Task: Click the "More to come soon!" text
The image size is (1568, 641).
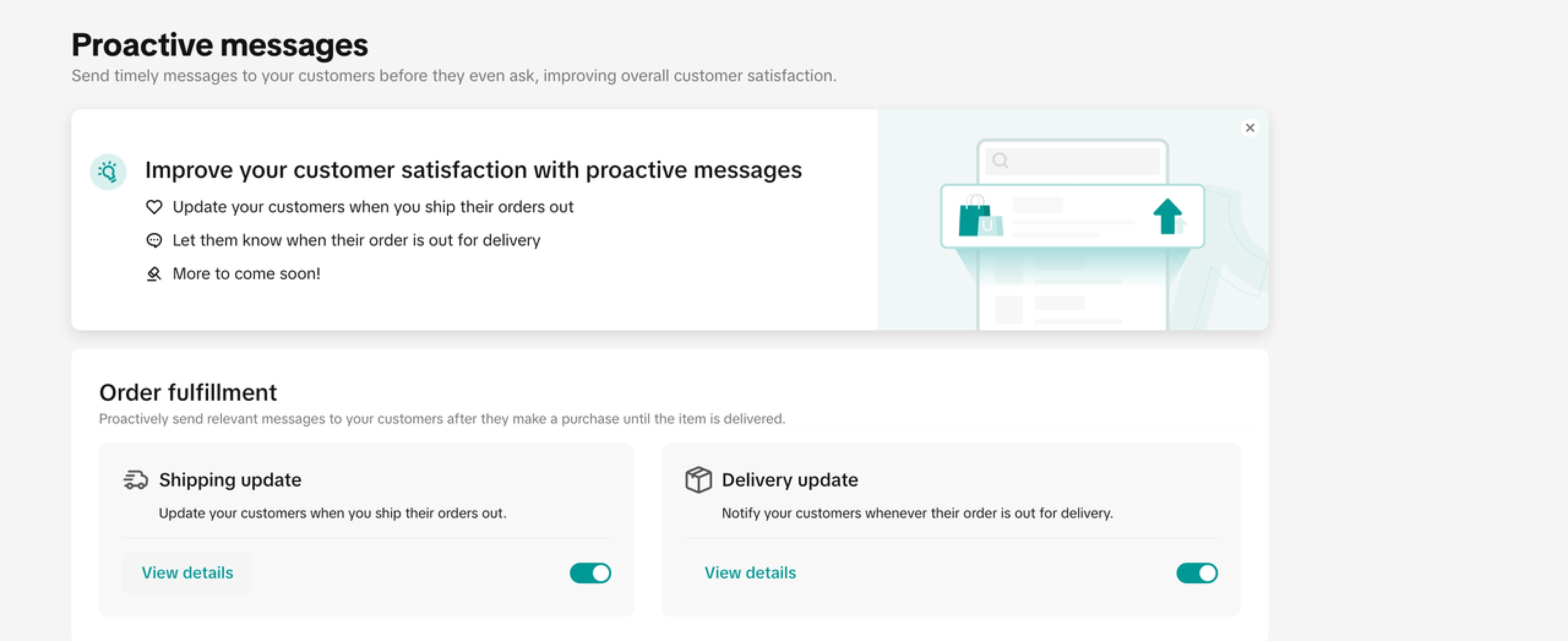Action: pos(246,274)
